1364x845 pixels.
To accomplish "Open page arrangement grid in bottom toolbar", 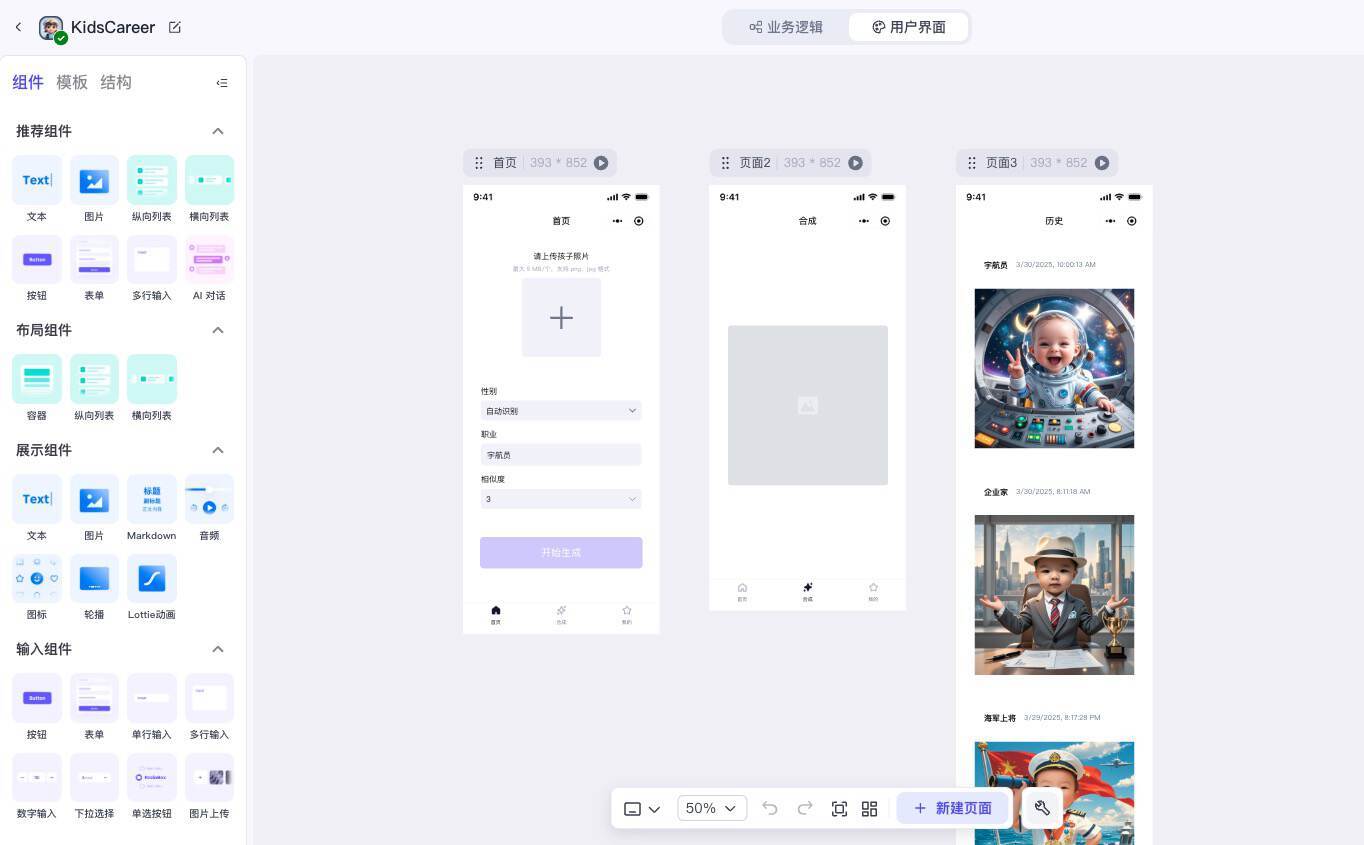I will 869,808.
